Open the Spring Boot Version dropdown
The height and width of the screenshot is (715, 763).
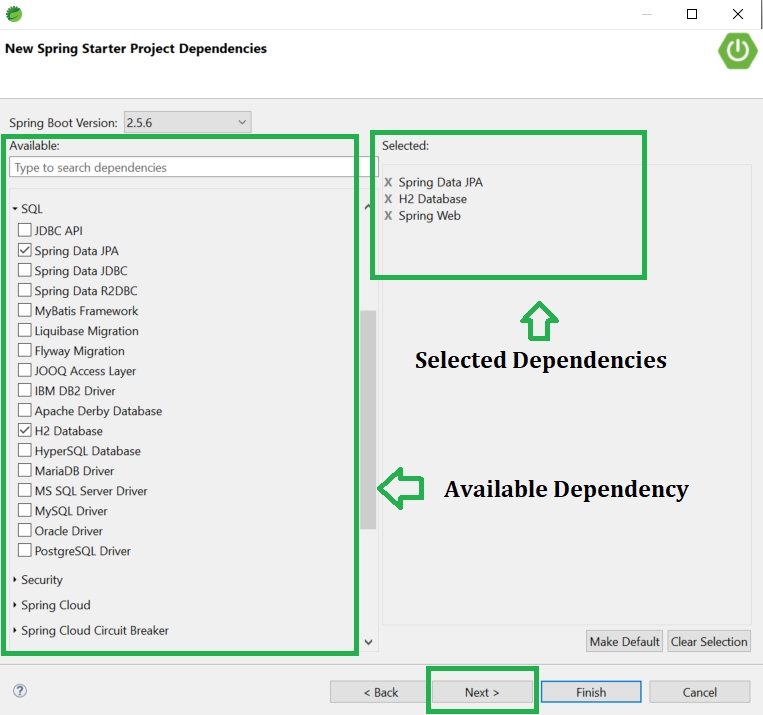tap(187, 122)
